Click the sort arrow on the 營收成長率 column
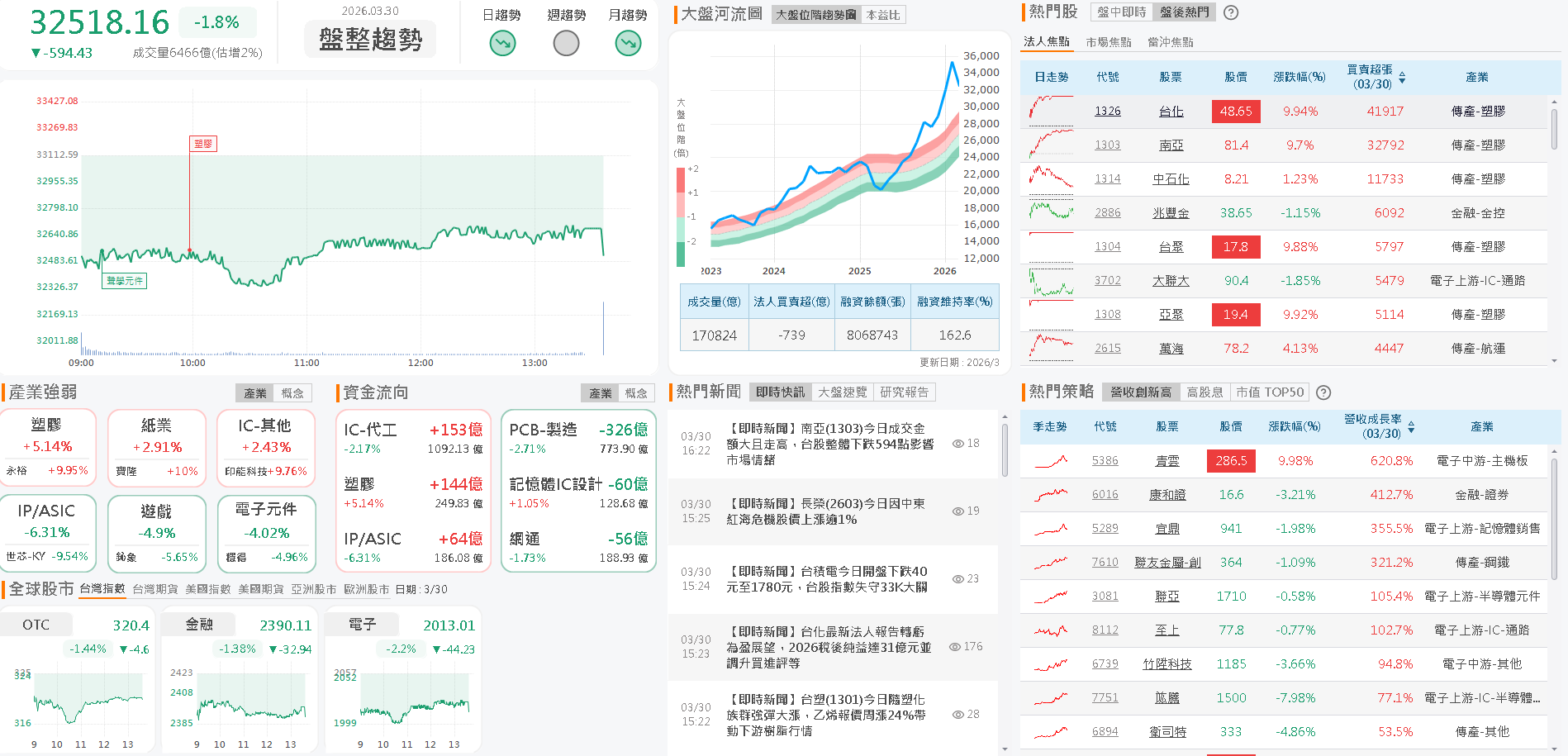Image resolution: width=1568 pixels, height=756 pixels. [x=1413, y=427]
